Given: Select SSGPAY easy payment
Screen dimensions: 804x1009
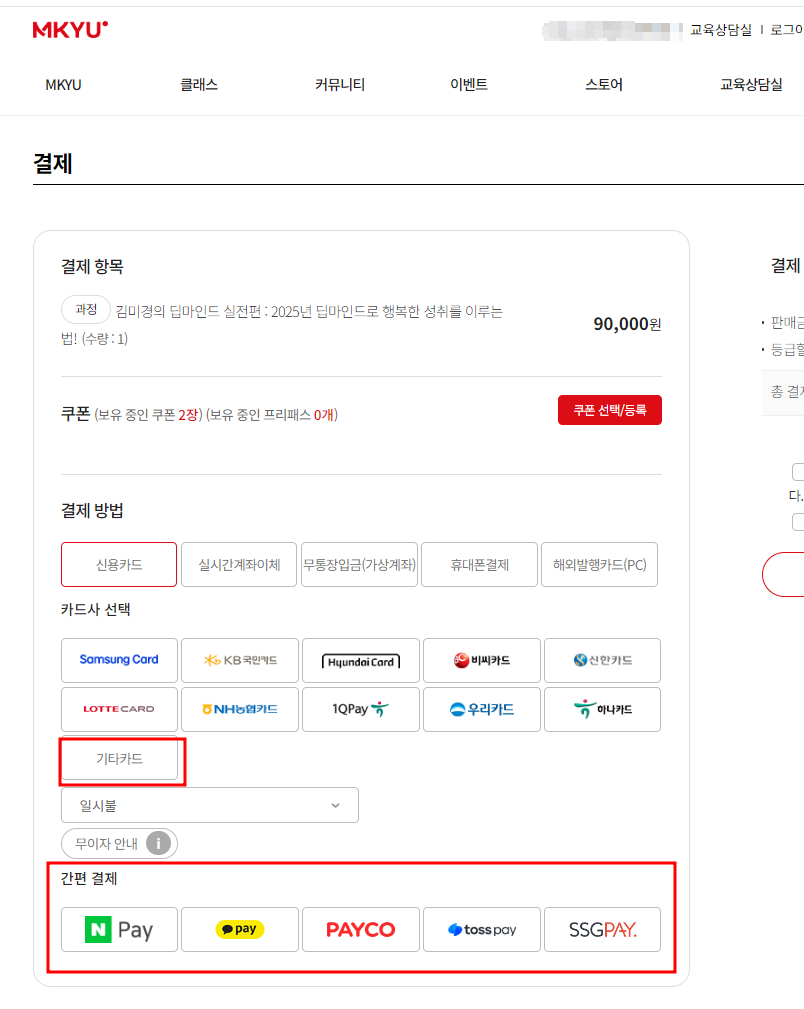Looking at the screenshot, I should point(602,930).
